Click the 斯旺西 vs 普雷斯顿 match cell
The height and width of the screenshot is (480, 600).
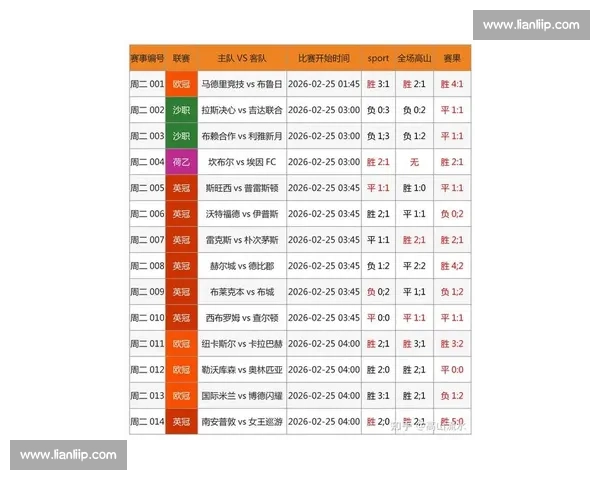[242, 188]
